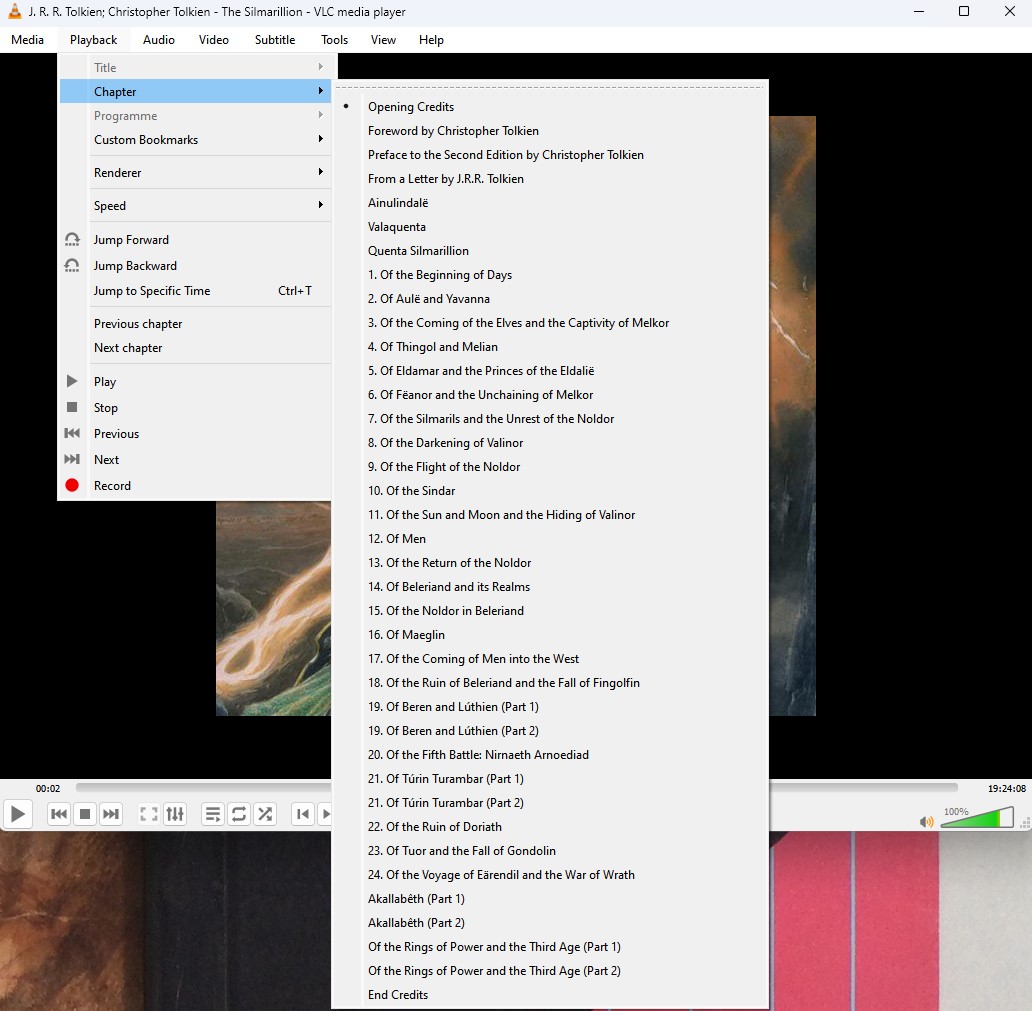Select chapter 9. Of the Flight of the Noldor
The height and width of the screenshot is (1011, 1032).
[550, 467]
